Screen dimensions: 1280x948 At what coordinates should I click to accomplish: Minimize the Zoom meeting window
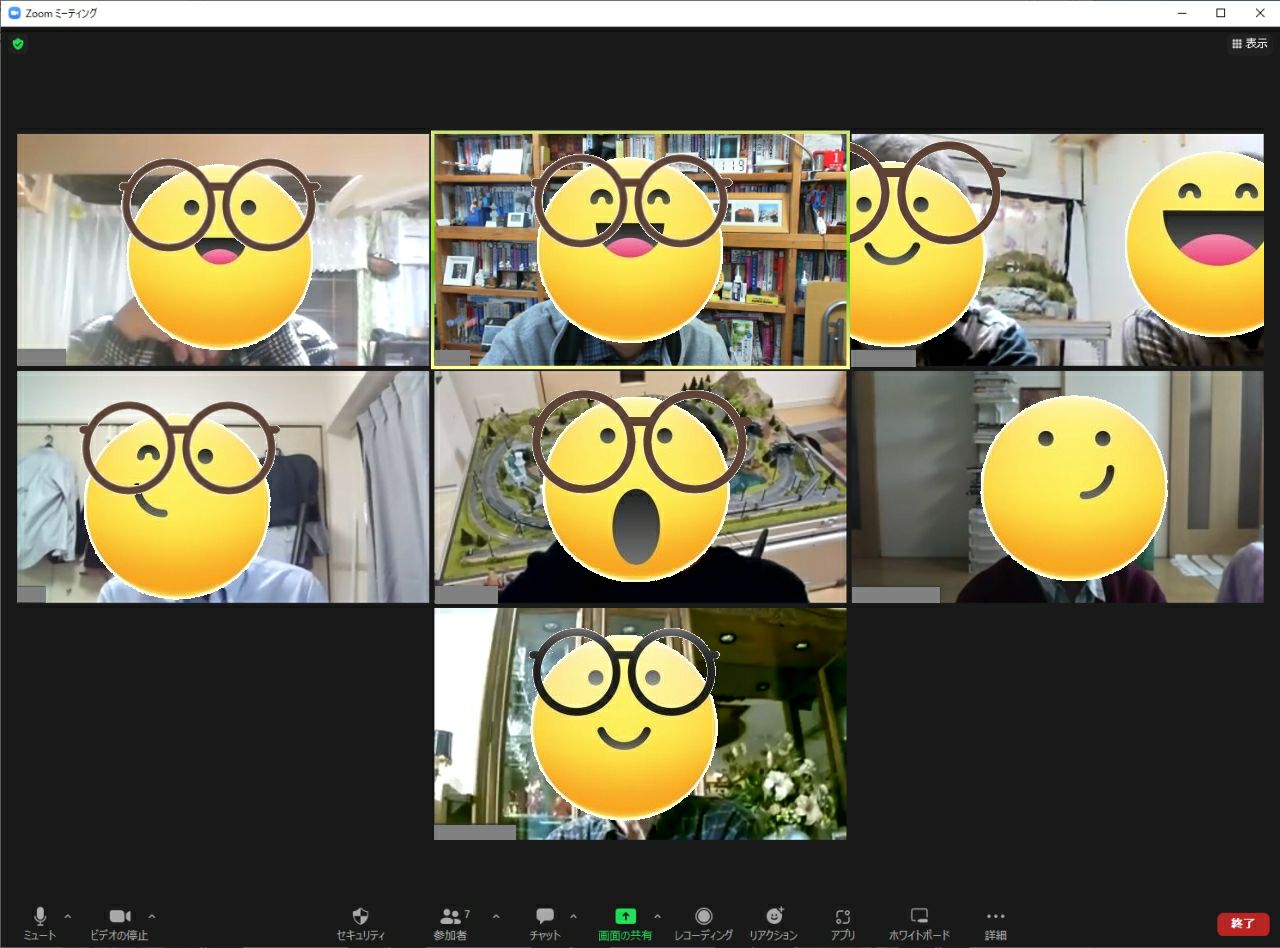1182,13
